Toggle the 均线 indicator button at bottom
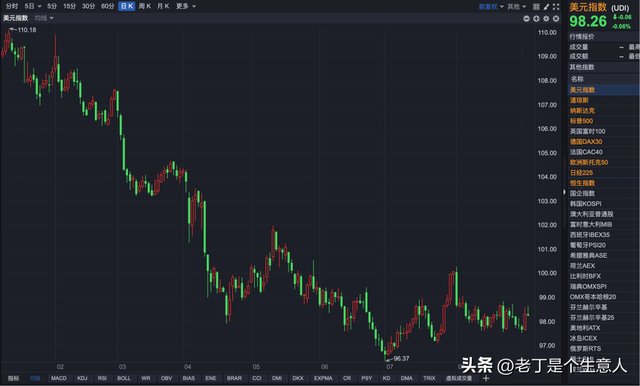The image size is (640, 386). 35,378
